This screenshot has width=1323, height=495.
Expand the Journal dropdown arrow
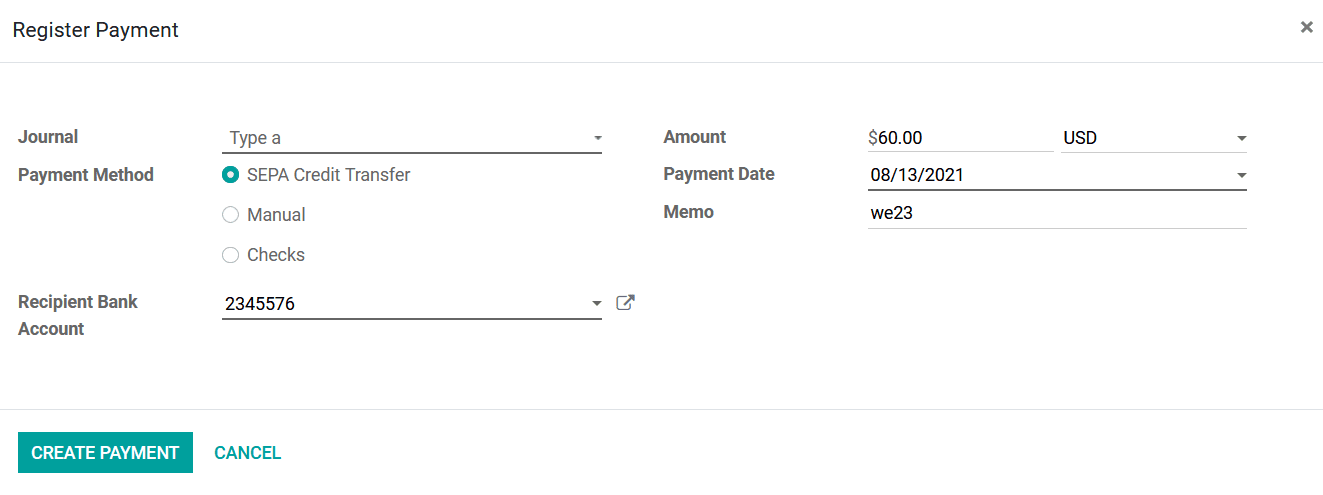pyautogui.click(x=597, y=138)
